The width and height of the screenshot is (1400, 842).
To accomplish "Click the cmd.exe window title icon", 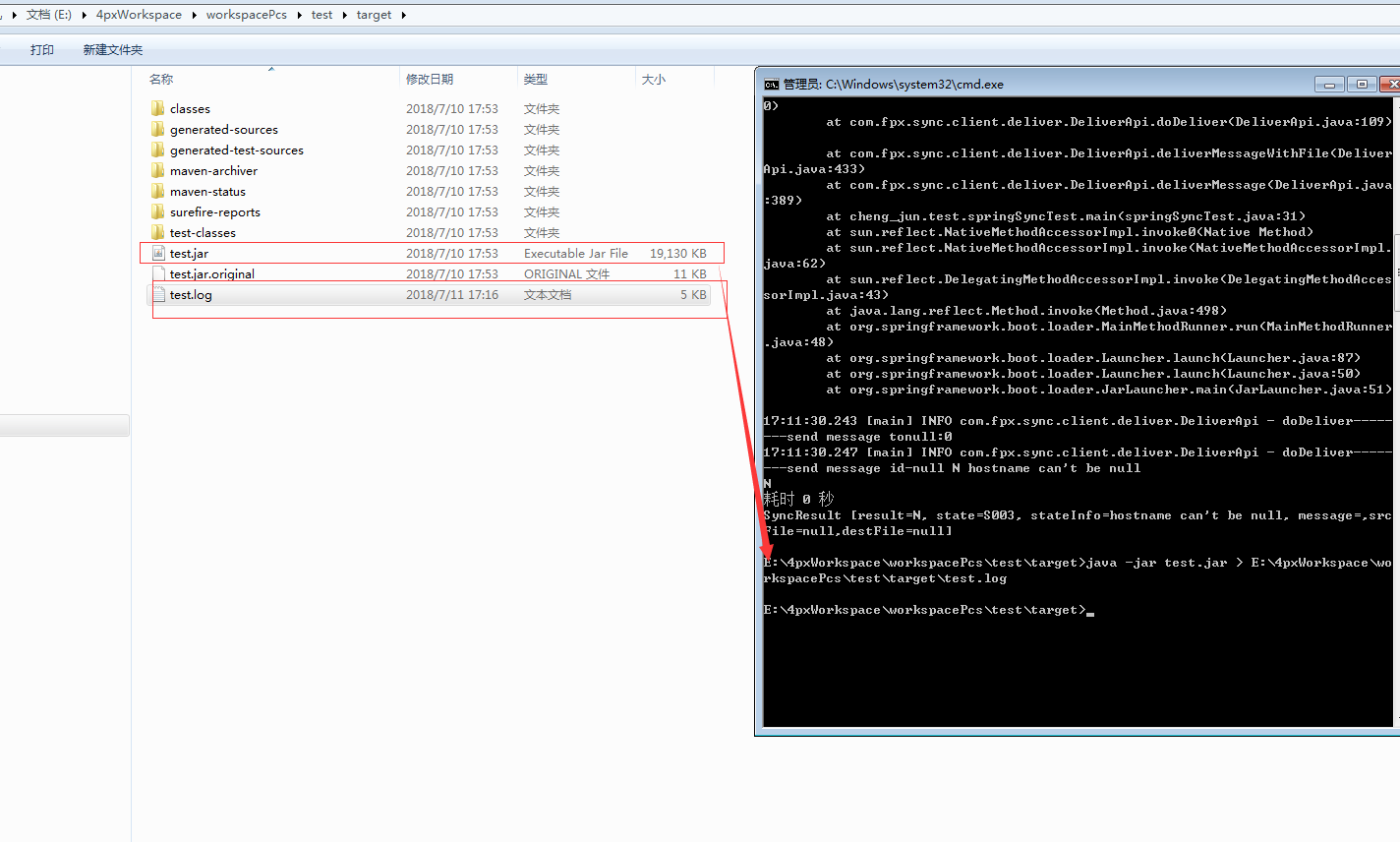I will coord(772,85).
